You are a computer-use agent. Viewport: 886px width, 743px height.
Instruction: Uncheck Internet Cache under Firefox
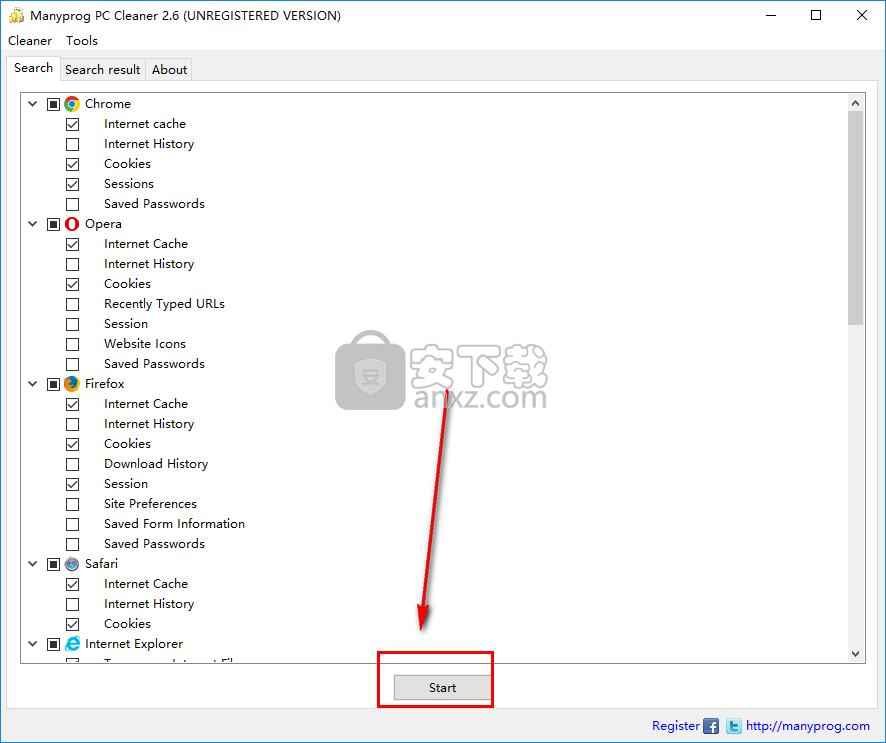coord(72,405)
